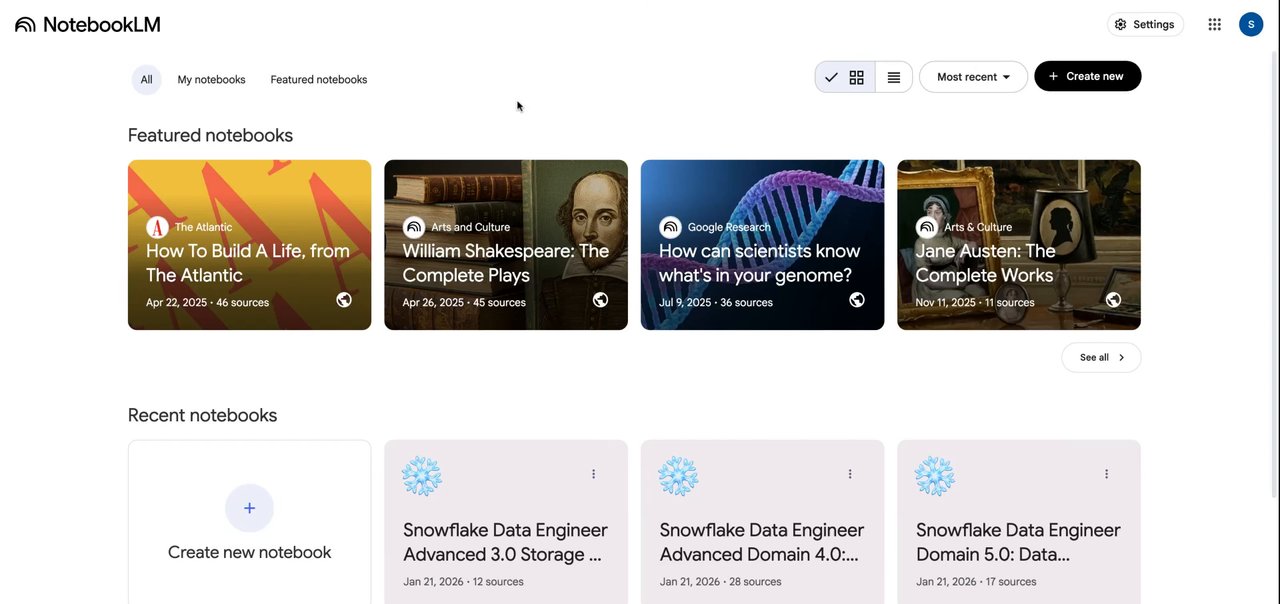Open more options for Domain 4.0 notebook
Screen dimensions: 1280x604
850,474
